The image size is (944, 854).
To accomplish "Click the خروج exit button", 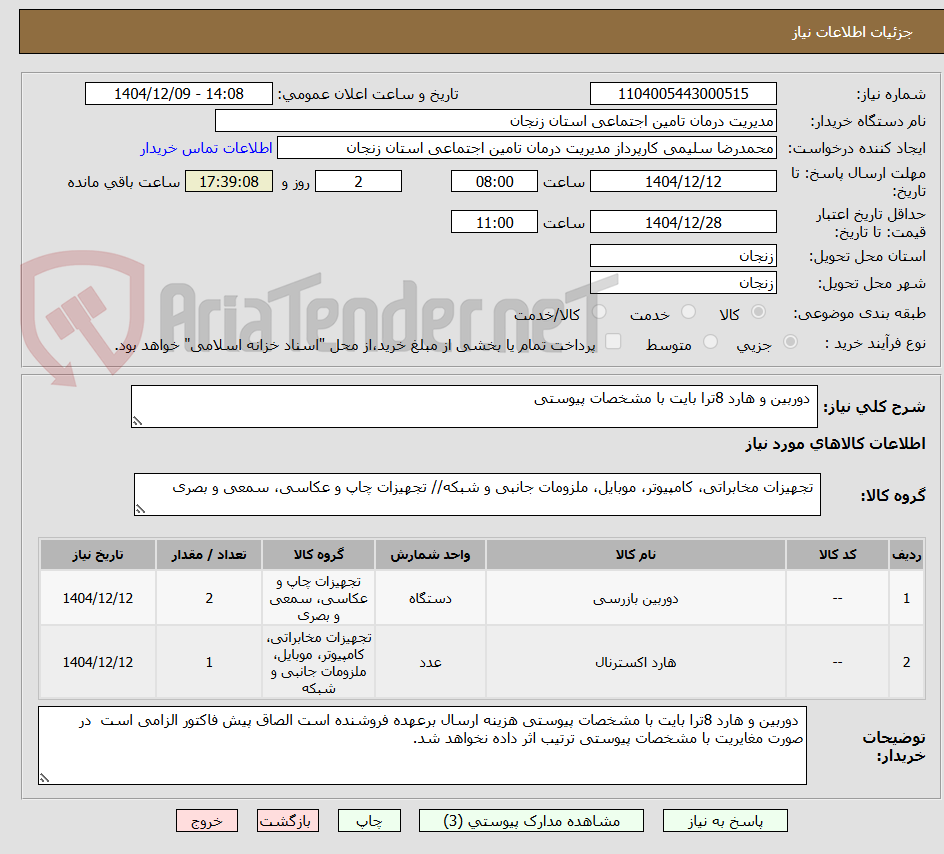I will 206,821.
